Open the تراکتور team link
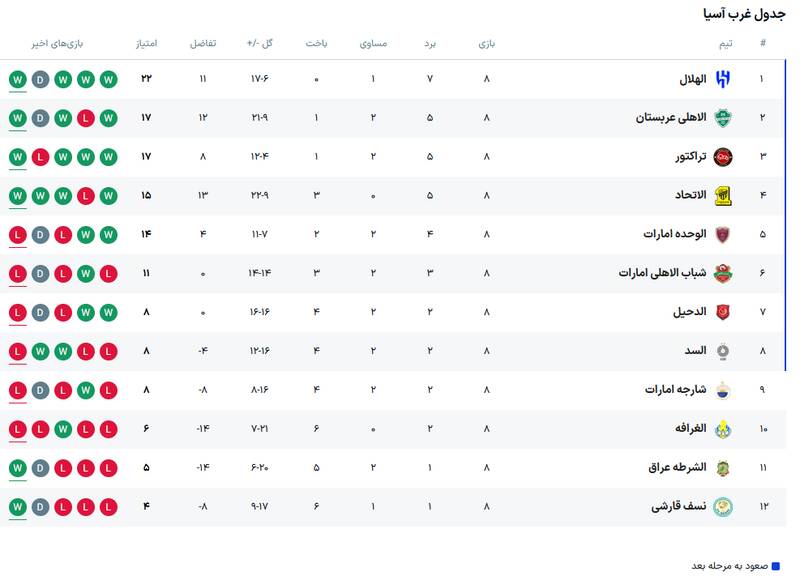The width and height of the screenshot is (800, 576). [687, 157]
